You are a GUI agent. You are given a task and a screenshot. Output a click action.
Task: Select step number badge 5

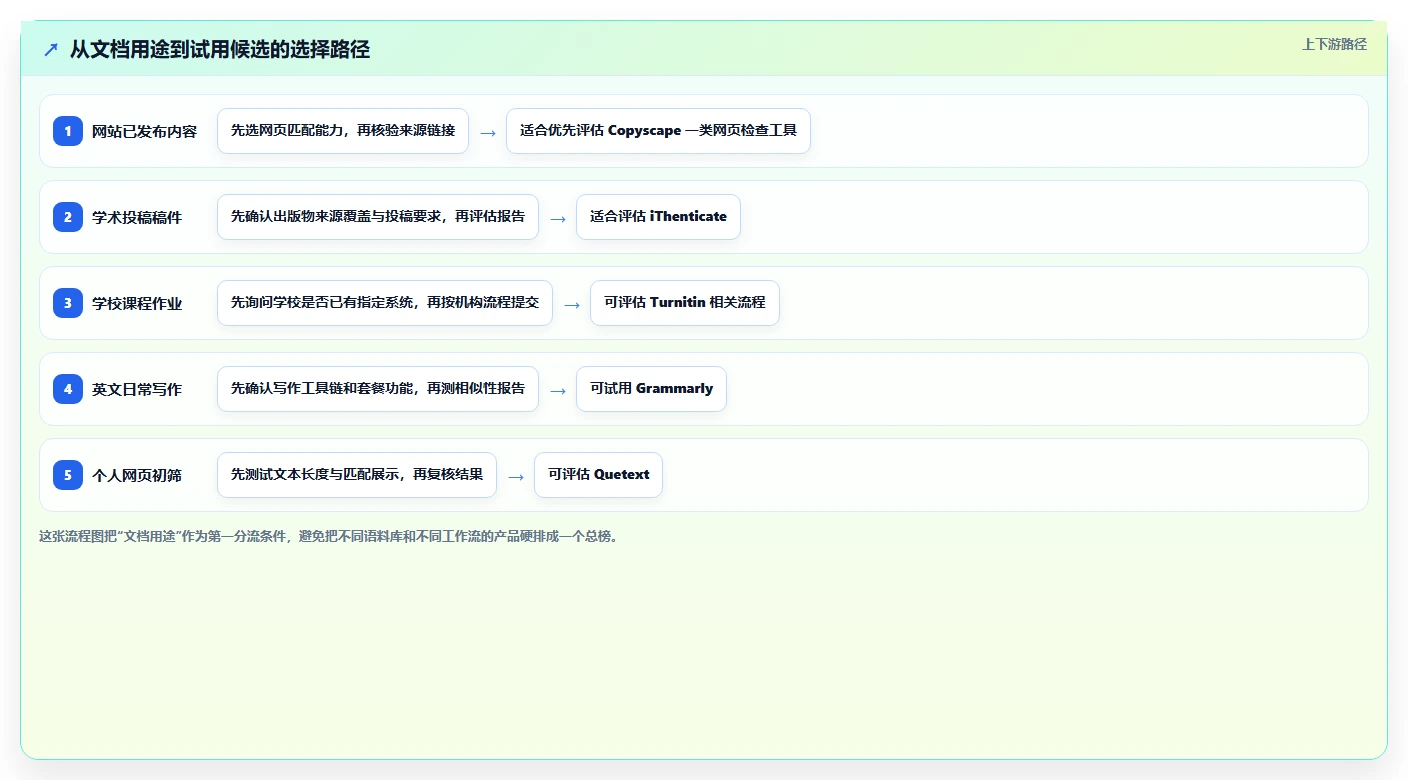click(x=68, y=475)
